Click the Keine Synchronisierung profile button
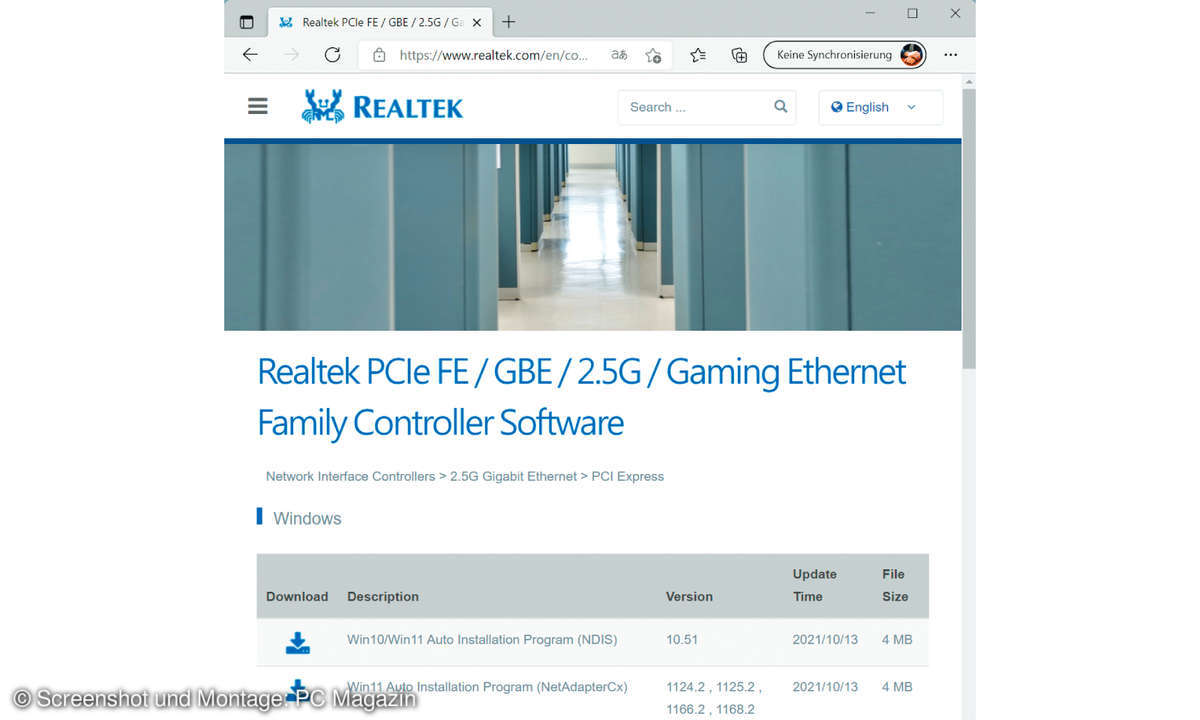The image size is (1200, 720). click(845, 55)
